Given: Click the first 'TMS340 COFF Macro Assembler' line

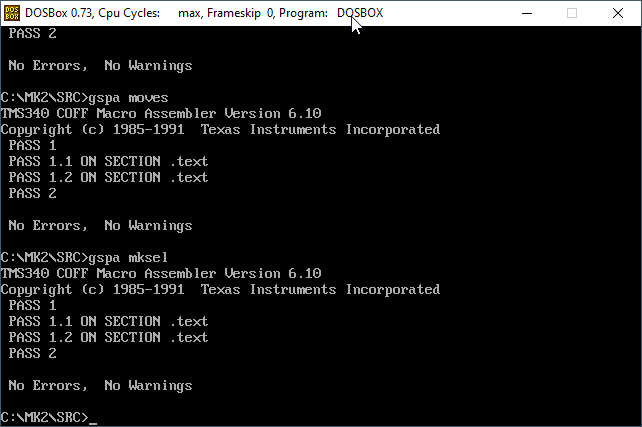Looking at the screenshot, I should tap(161, 113).
